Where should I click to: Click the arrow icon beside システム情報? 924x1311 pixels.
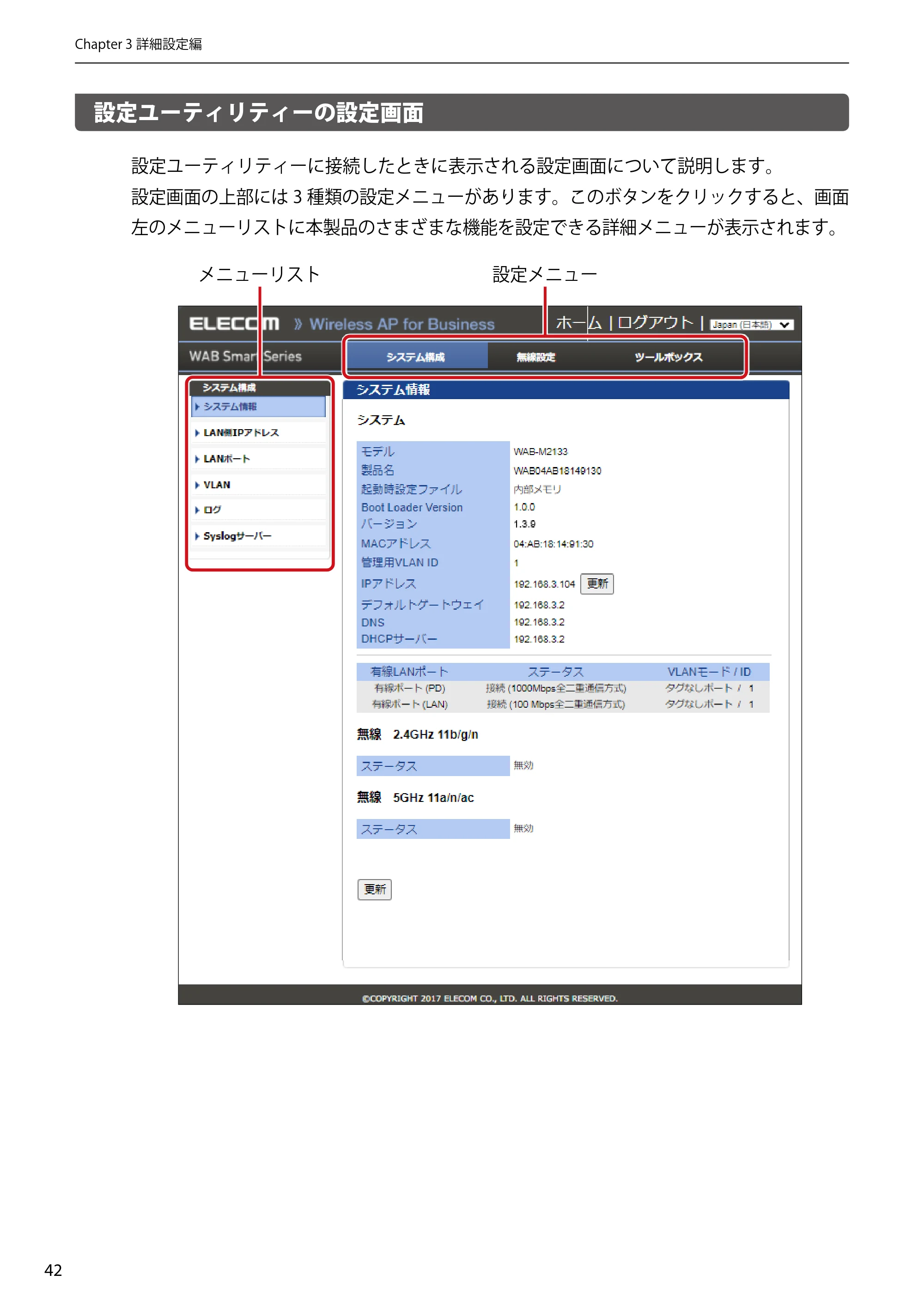pos(197,407)
